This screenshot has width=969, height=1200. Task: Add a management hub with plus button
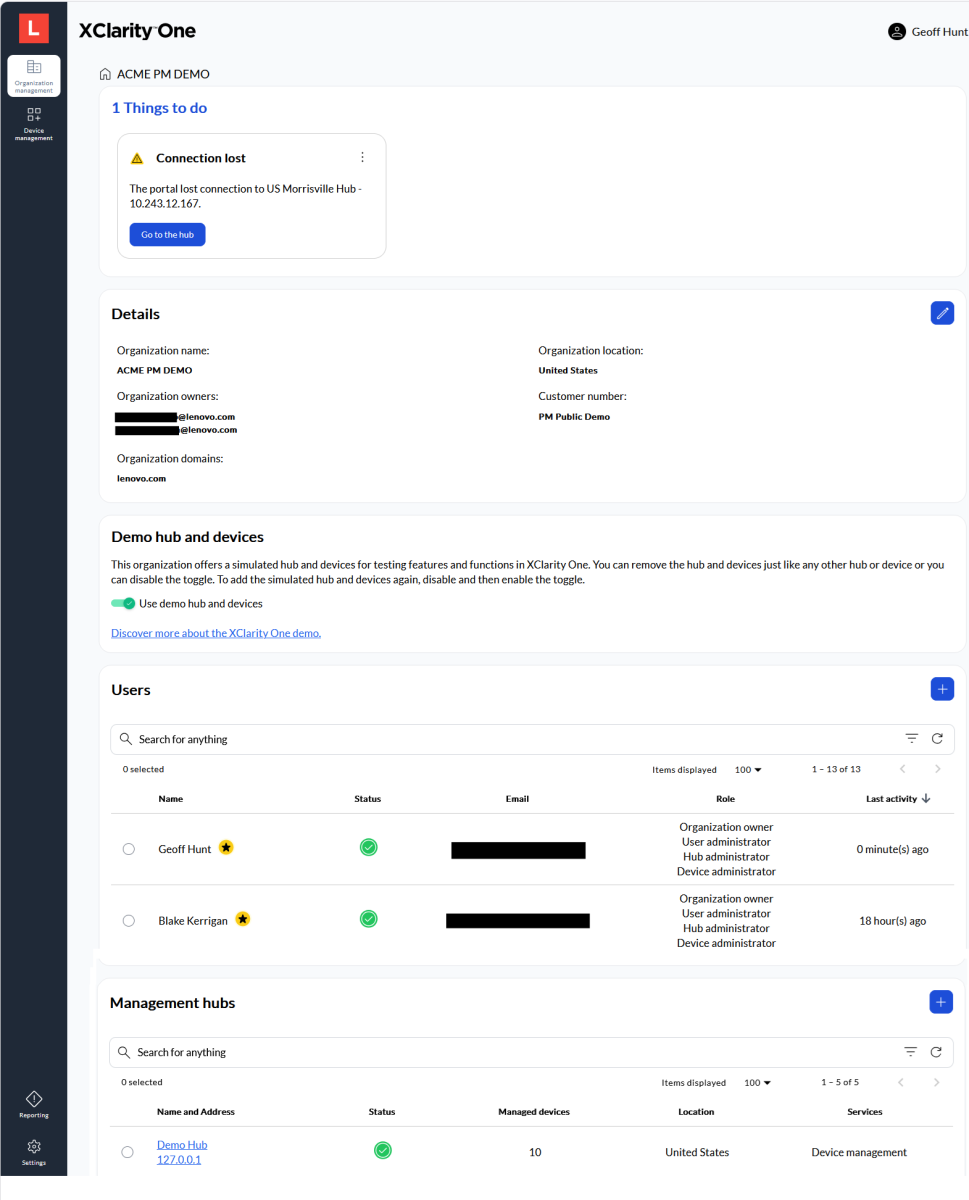tap(941, 1002)
